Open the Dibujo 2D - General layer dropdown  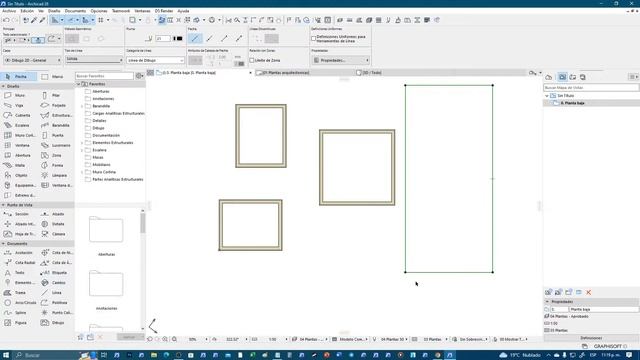pyautogui.click(x=32, y=60)
